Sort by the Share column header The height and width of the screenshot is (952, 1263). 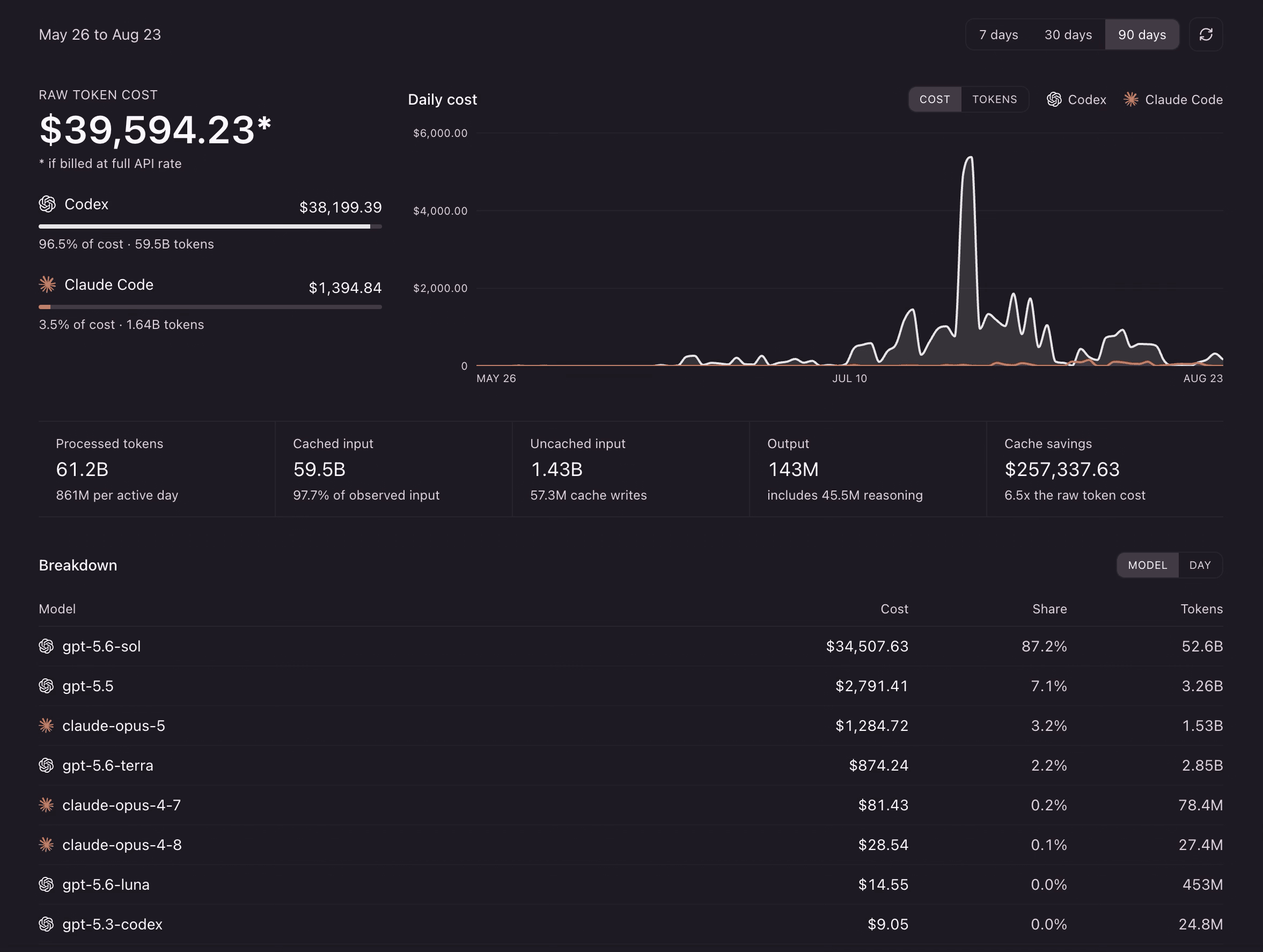click(x=1049, y=609)
